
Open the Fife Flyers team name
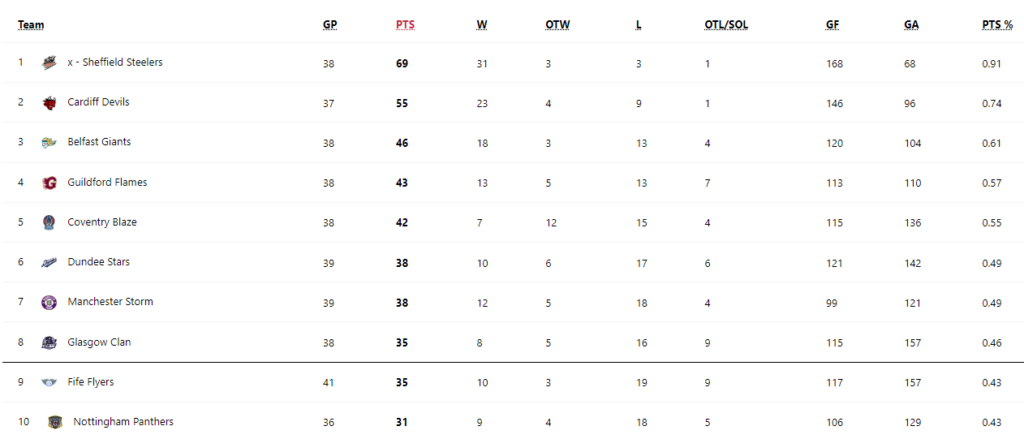91,382
